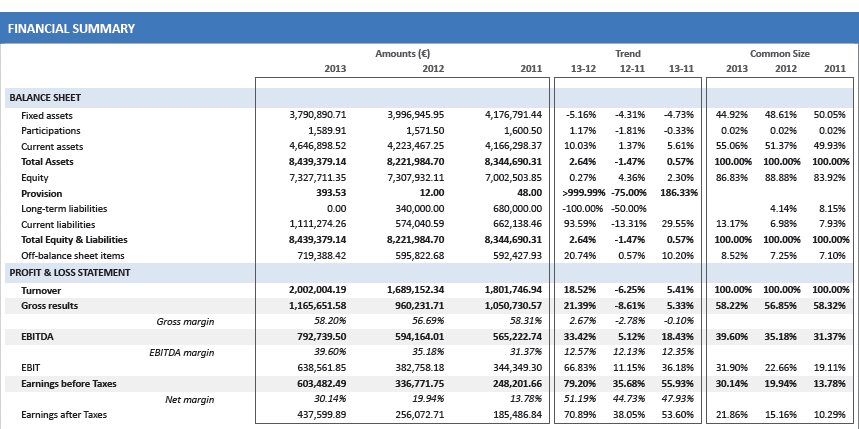Click the FINANCIAL SUMMARY title bar
859x429 pixels.
[70, 29]
